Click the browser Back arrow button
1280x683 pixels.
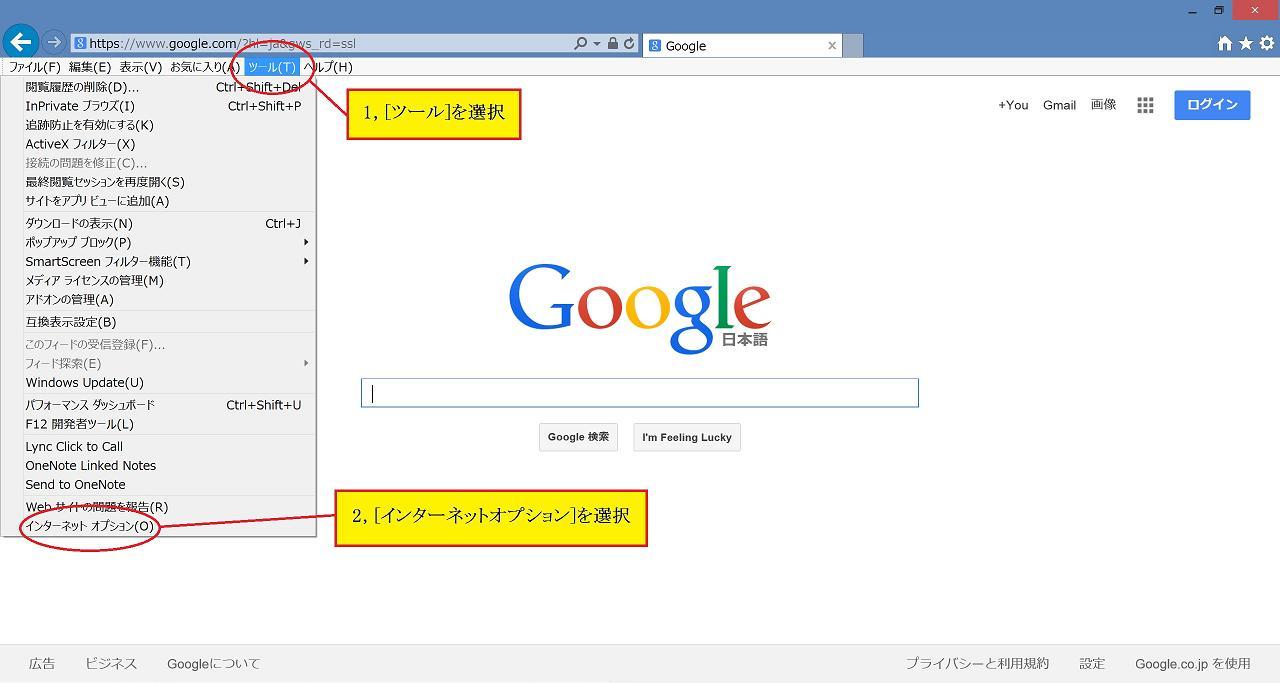point(21,42)
